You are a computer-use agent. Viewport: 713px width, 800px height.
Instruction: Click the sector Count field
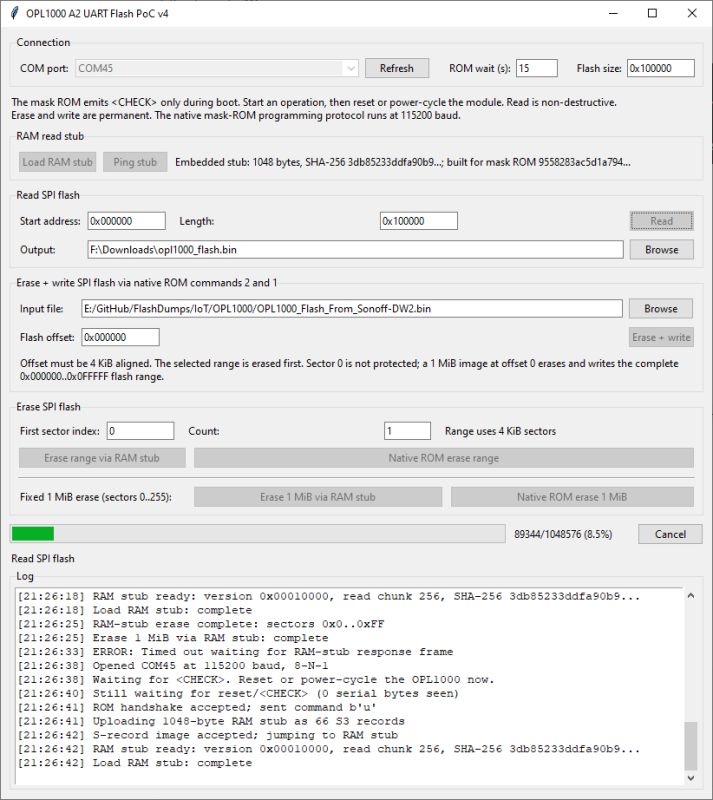click(407, 431)
